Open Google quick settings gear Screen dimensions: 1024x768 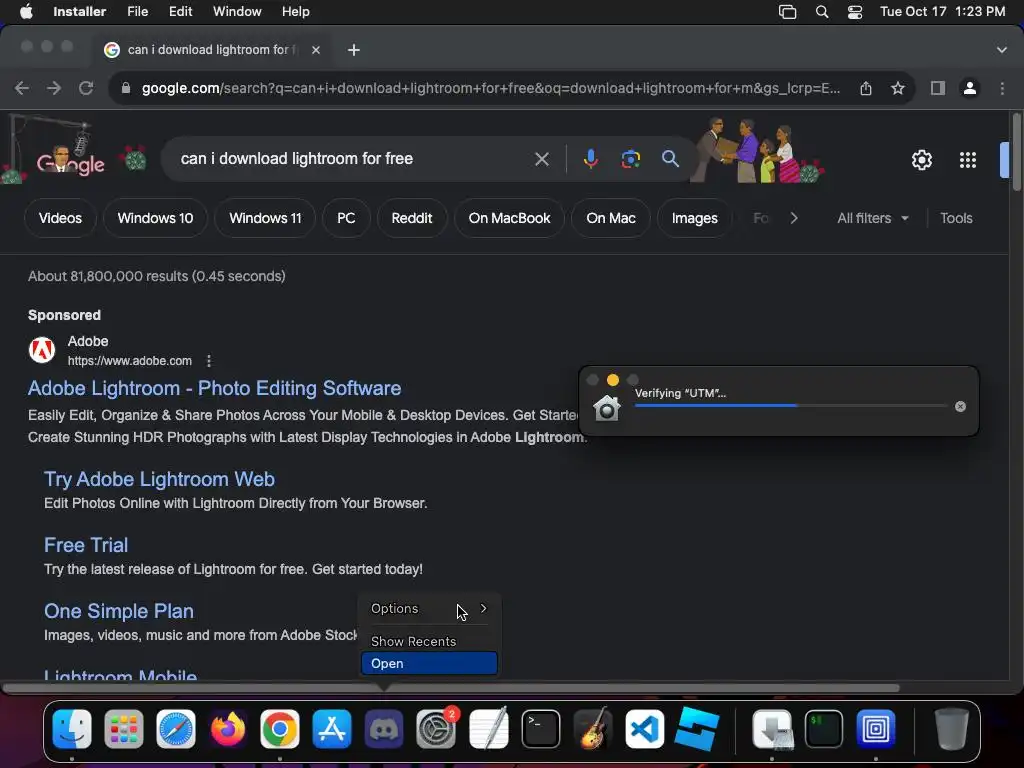point(921,160)
